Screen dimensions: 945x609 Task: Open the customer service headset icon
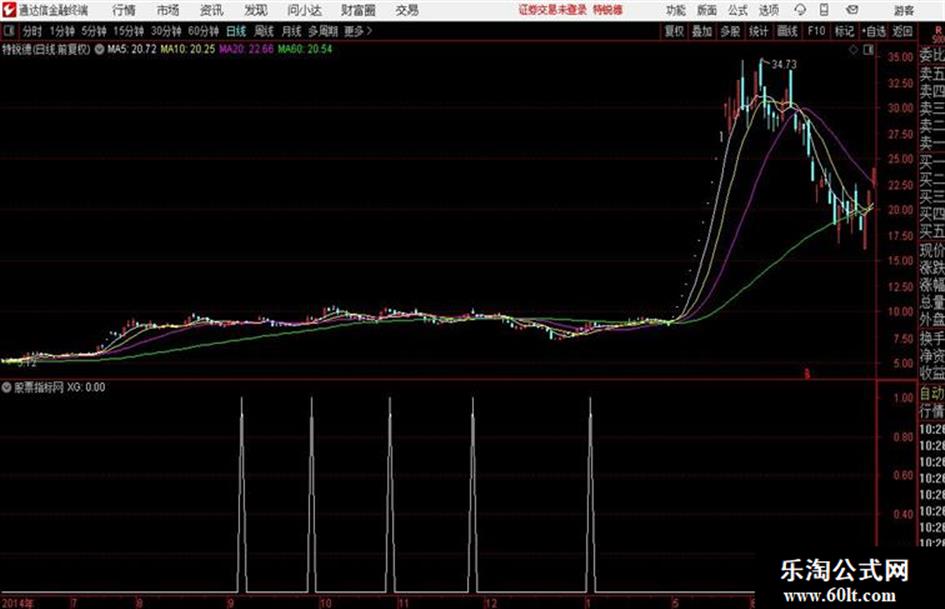(800, 10)
